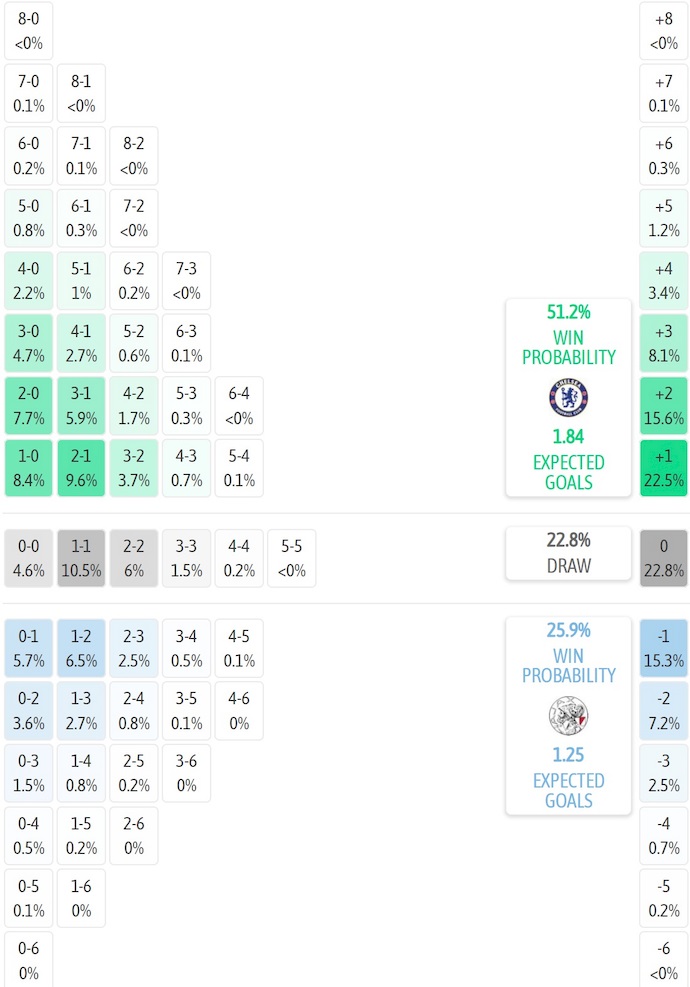Pick the 1-2 scoreline cell at 6.5%

coord(81,648)
